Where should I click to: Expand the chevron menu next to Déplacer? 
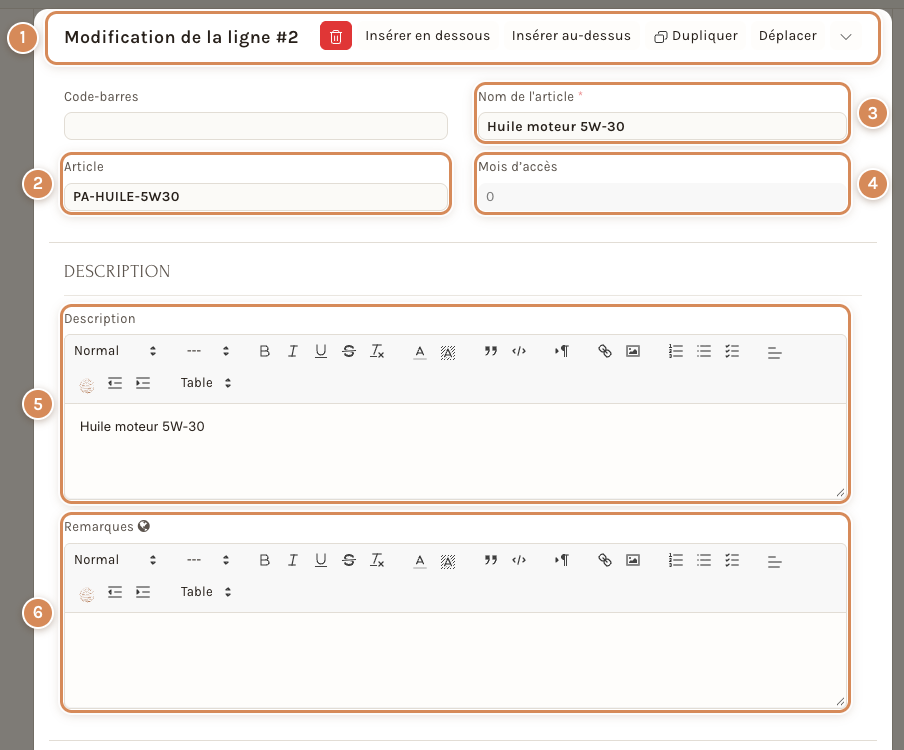(x=846, y=36)
